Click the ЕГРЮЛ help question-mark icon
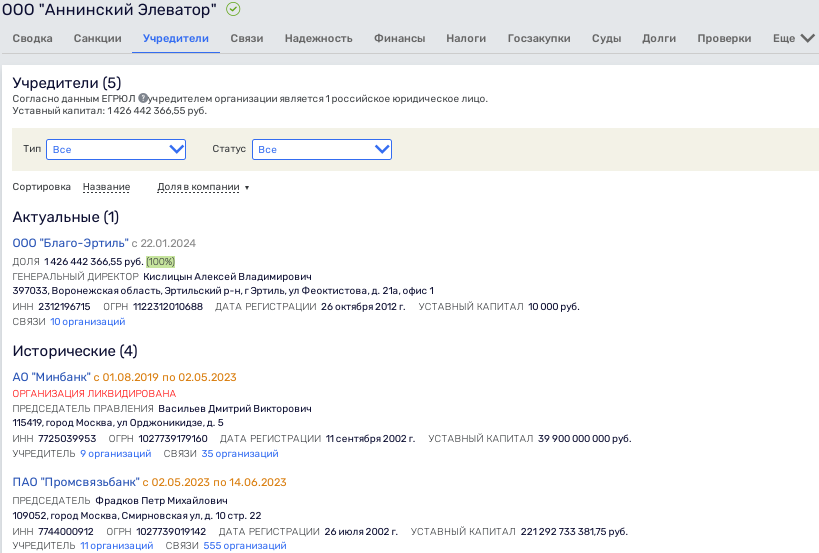The height and width of the screenshot is (553, 819). 143,98
